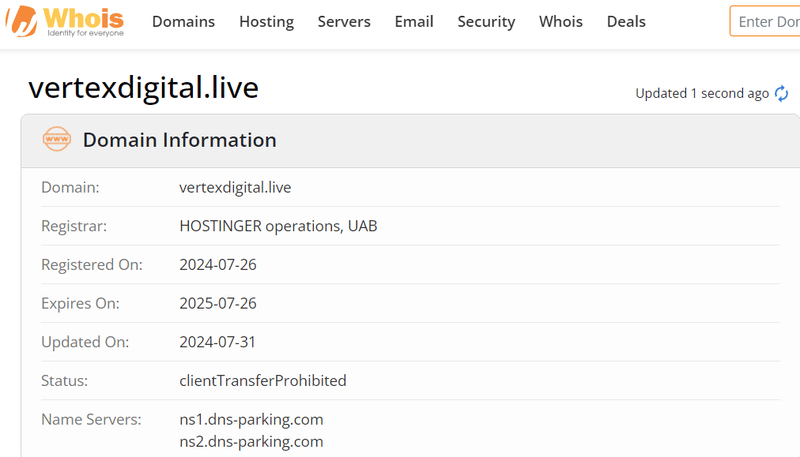The image size is (800, 457).
Task: Select the domain value vertexdigital.live in the table
Action: [x=235, y=187]
